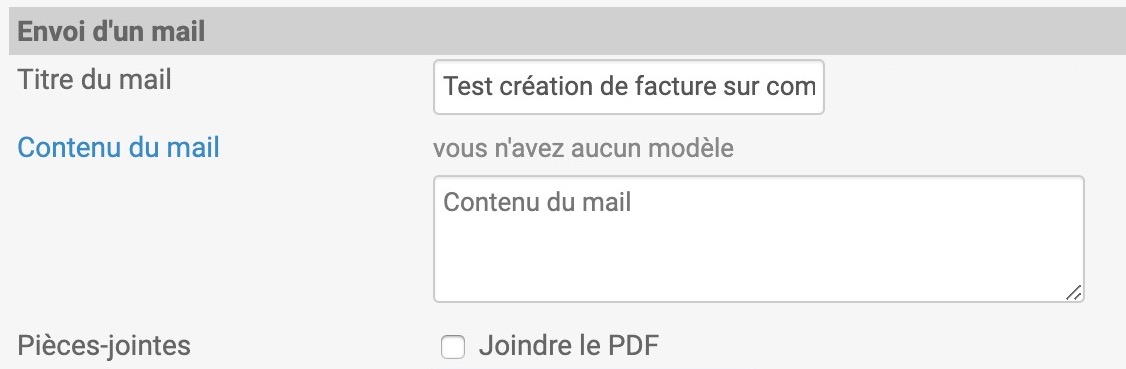Click the word PDF next to the checkbox
The image size is (1126, 369).
click(x=632, y=346)
